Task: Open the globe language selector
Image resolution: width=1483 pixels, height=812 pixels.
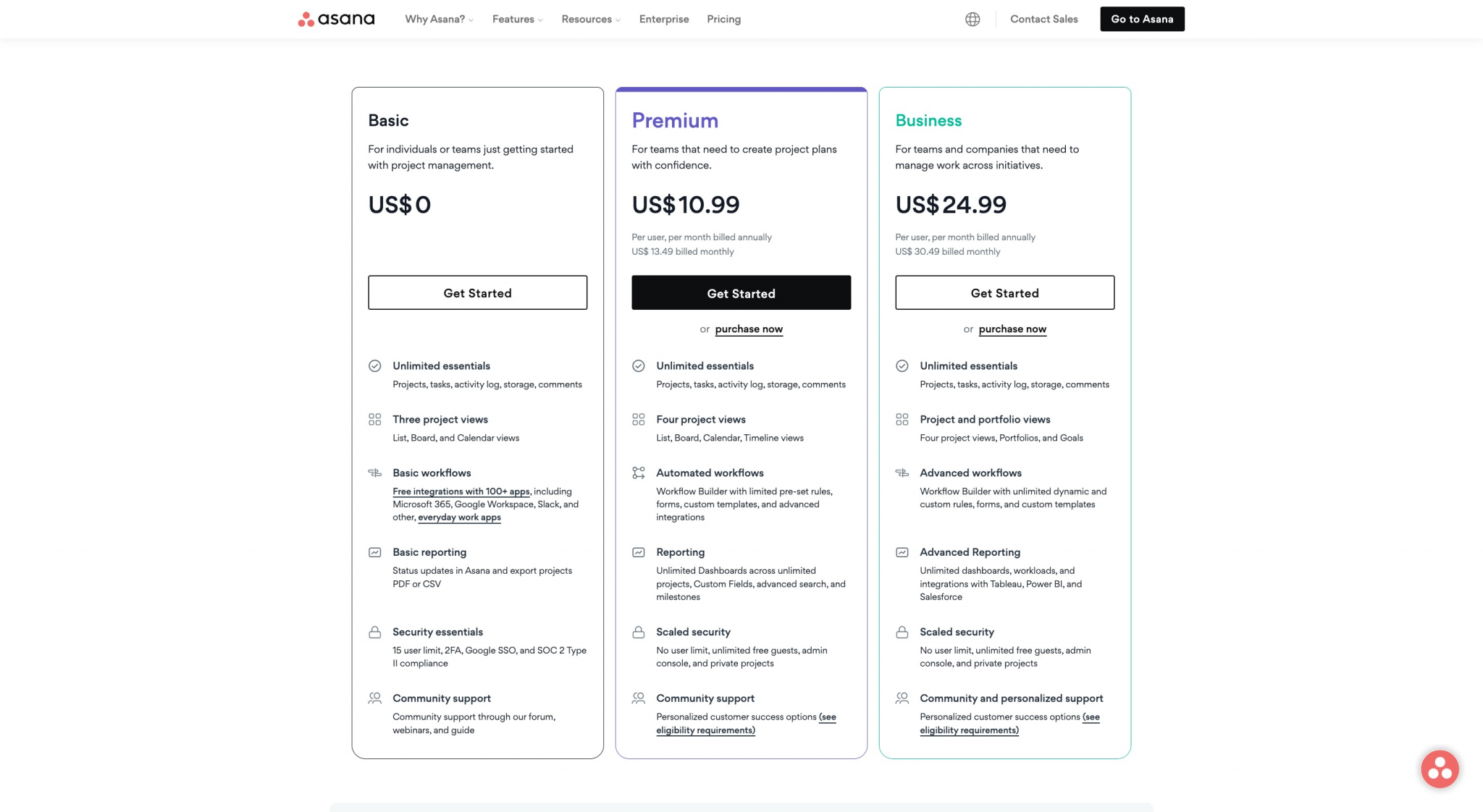Action: [972, 20]
